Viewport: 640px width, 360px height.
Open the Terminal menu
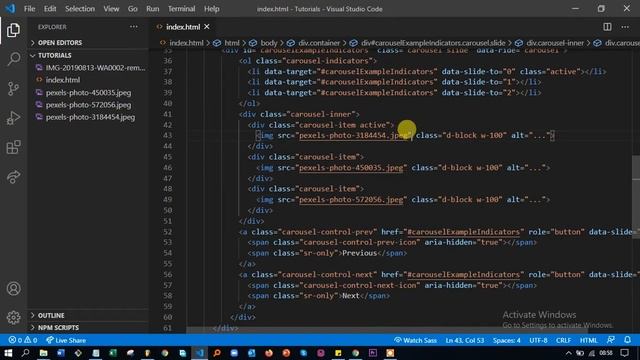[181, 9]
